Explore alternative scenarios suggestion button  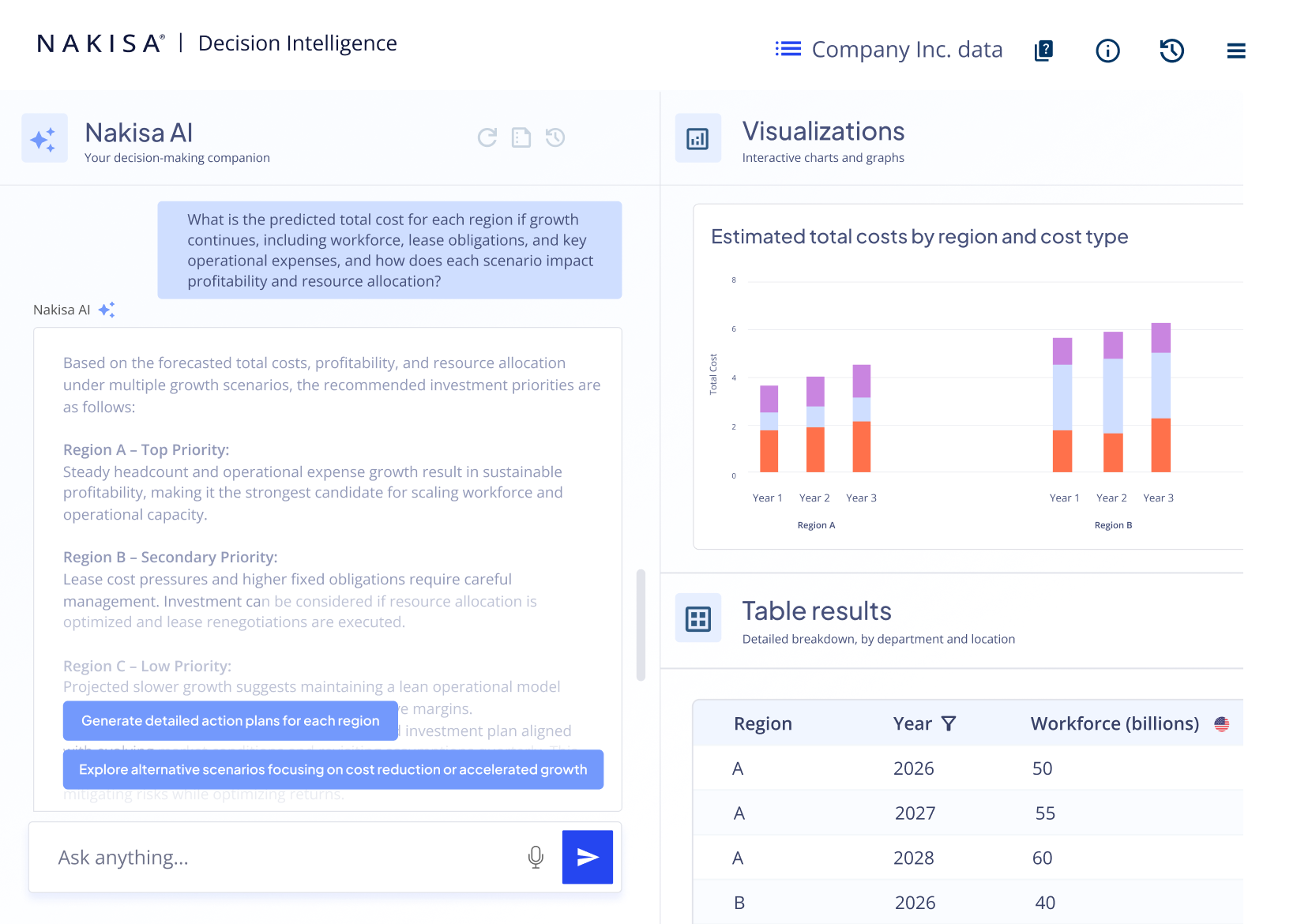coord(333,769)
